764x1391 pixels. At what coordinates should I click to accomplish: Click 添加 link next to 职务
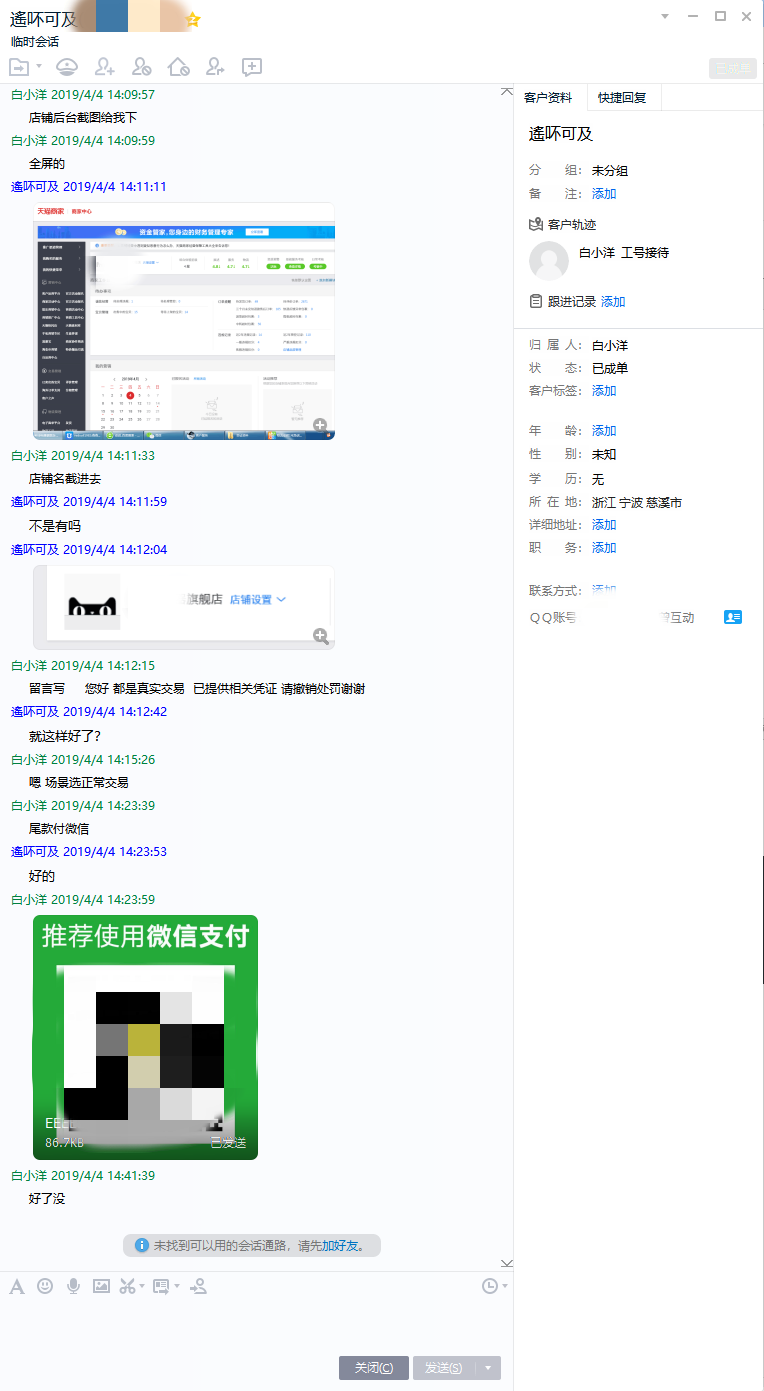pos(604,548)
